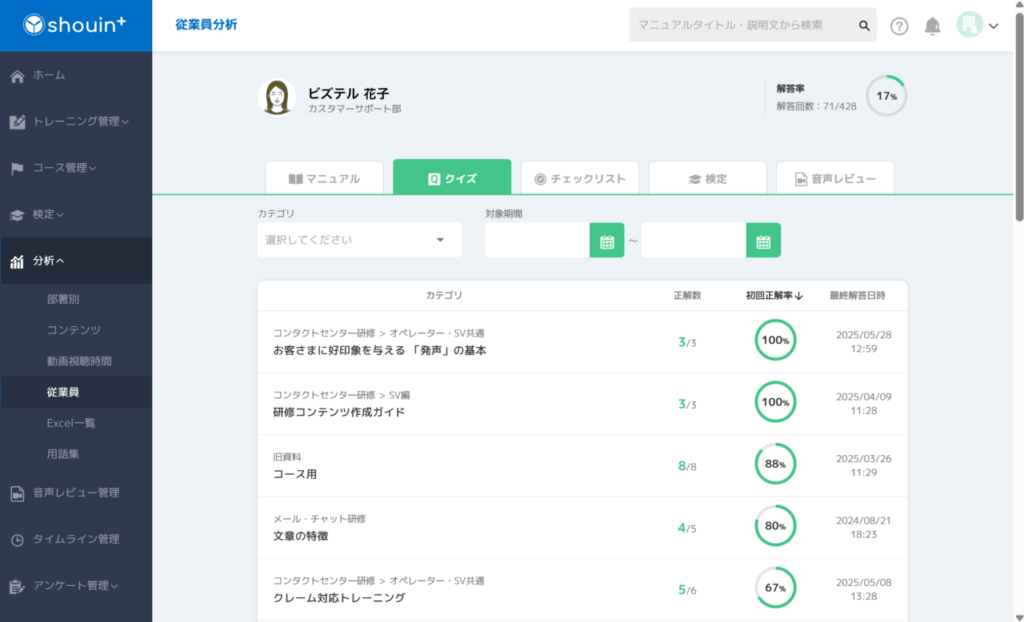This screenshot has height=622, width=1024.
Task: Open the カテゴリ dropdown selector
Action: pyautogui.click(x=359, y=240)
